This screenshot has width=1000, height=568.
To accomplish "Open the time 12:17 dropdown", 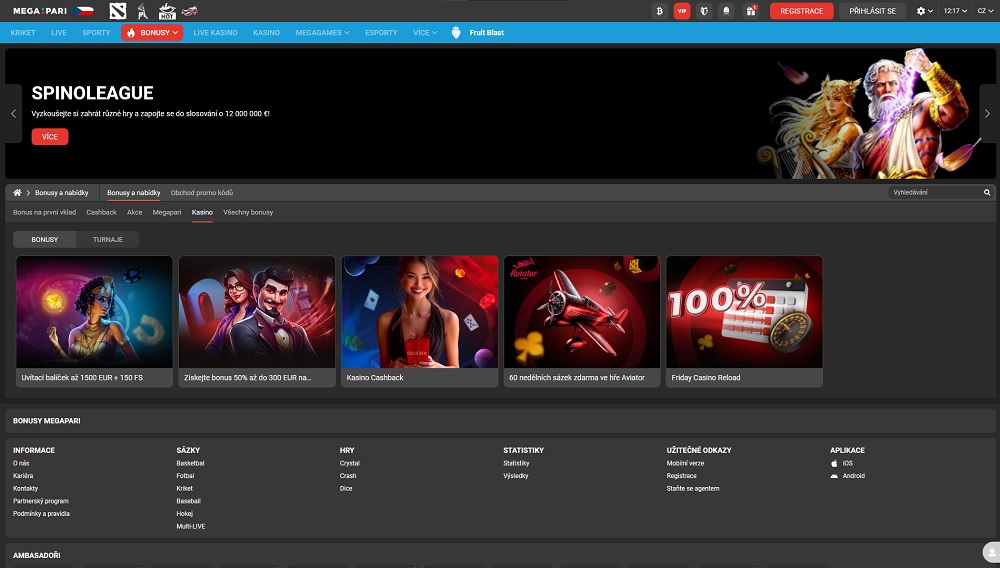I will click(955, 11).
